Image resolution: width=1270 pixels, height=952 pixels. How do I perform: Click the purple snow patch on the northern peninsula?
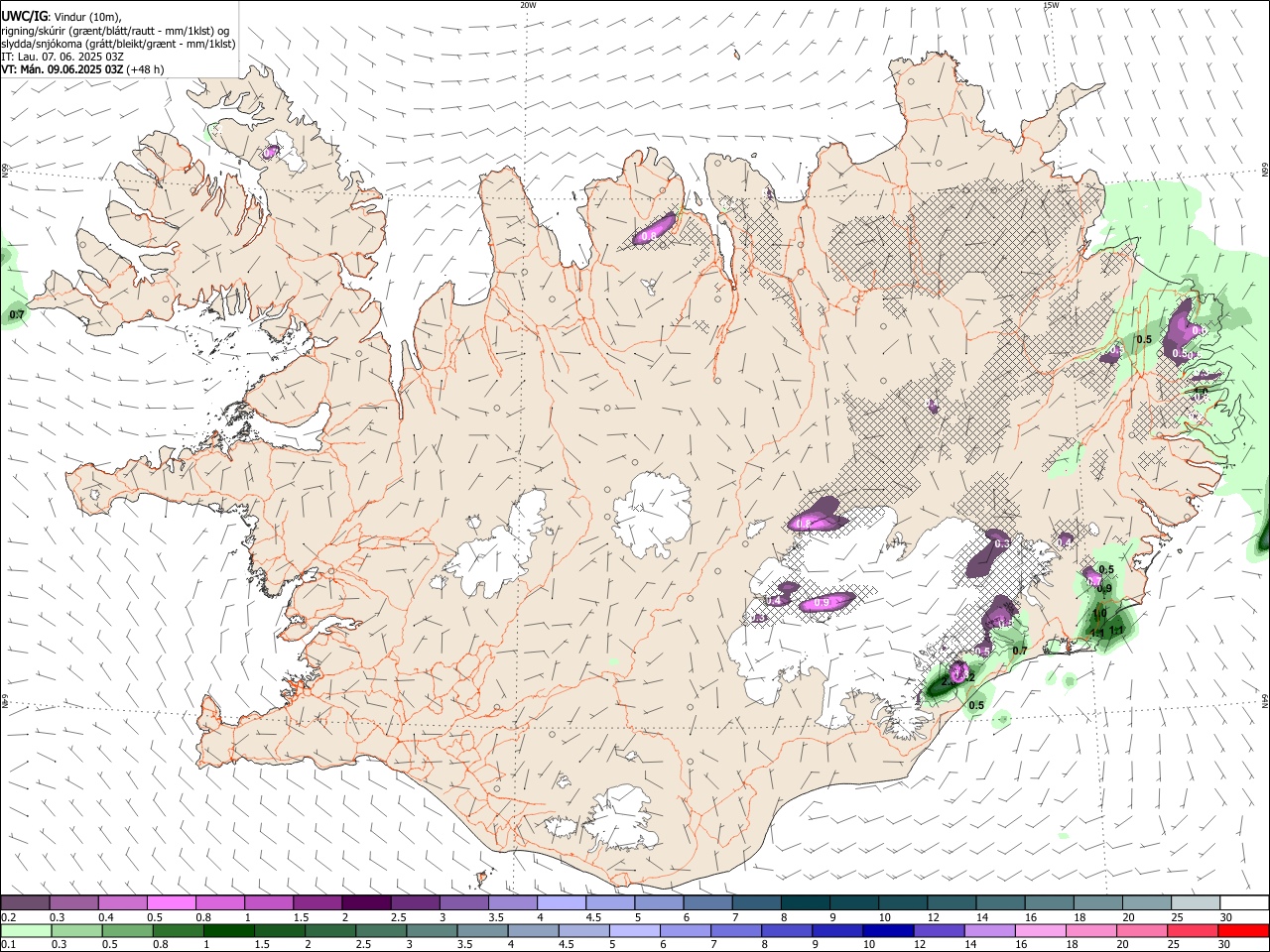pyautogui.click(x=655, y=230)
